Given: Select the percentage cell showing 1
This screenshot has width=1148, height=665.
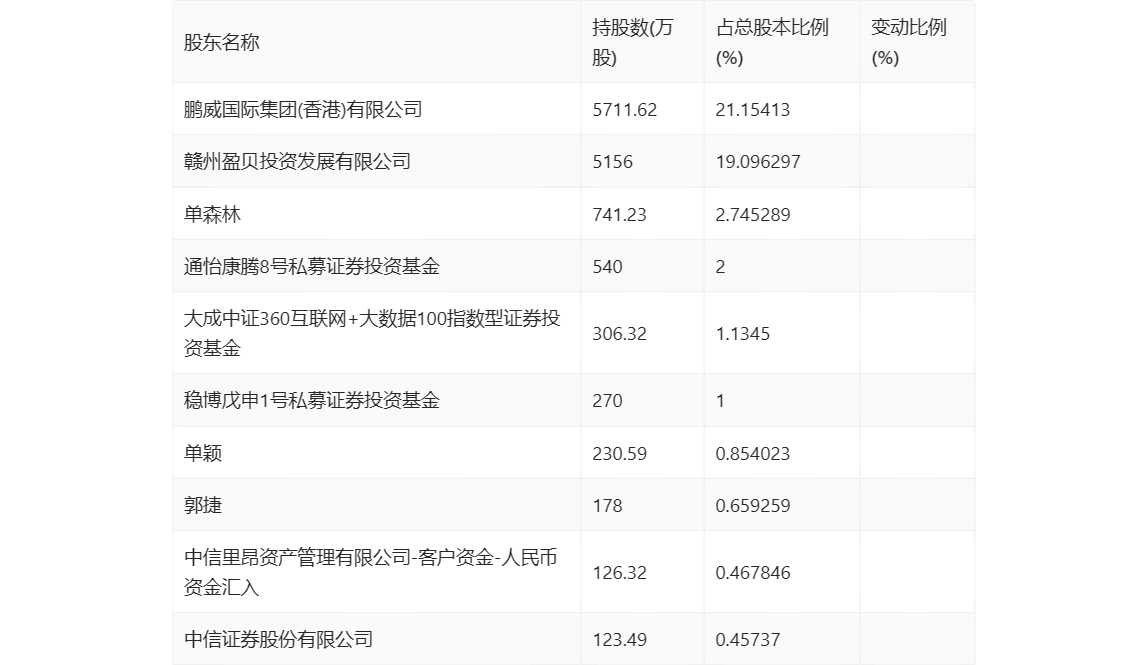Looking at the screenshot, I should click(720, 401).
